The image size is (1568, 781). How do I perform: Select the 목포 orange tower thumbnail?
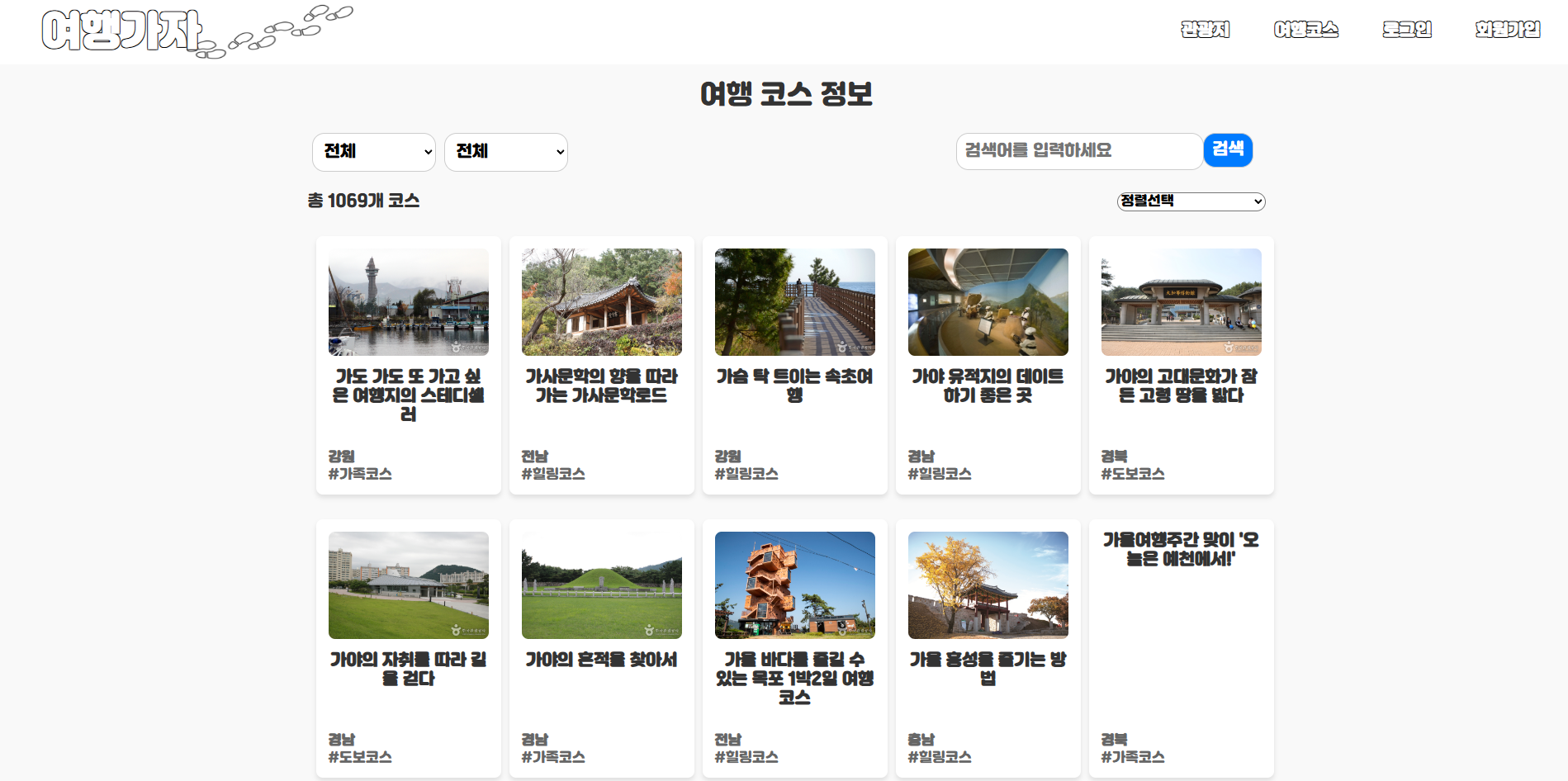795,585
